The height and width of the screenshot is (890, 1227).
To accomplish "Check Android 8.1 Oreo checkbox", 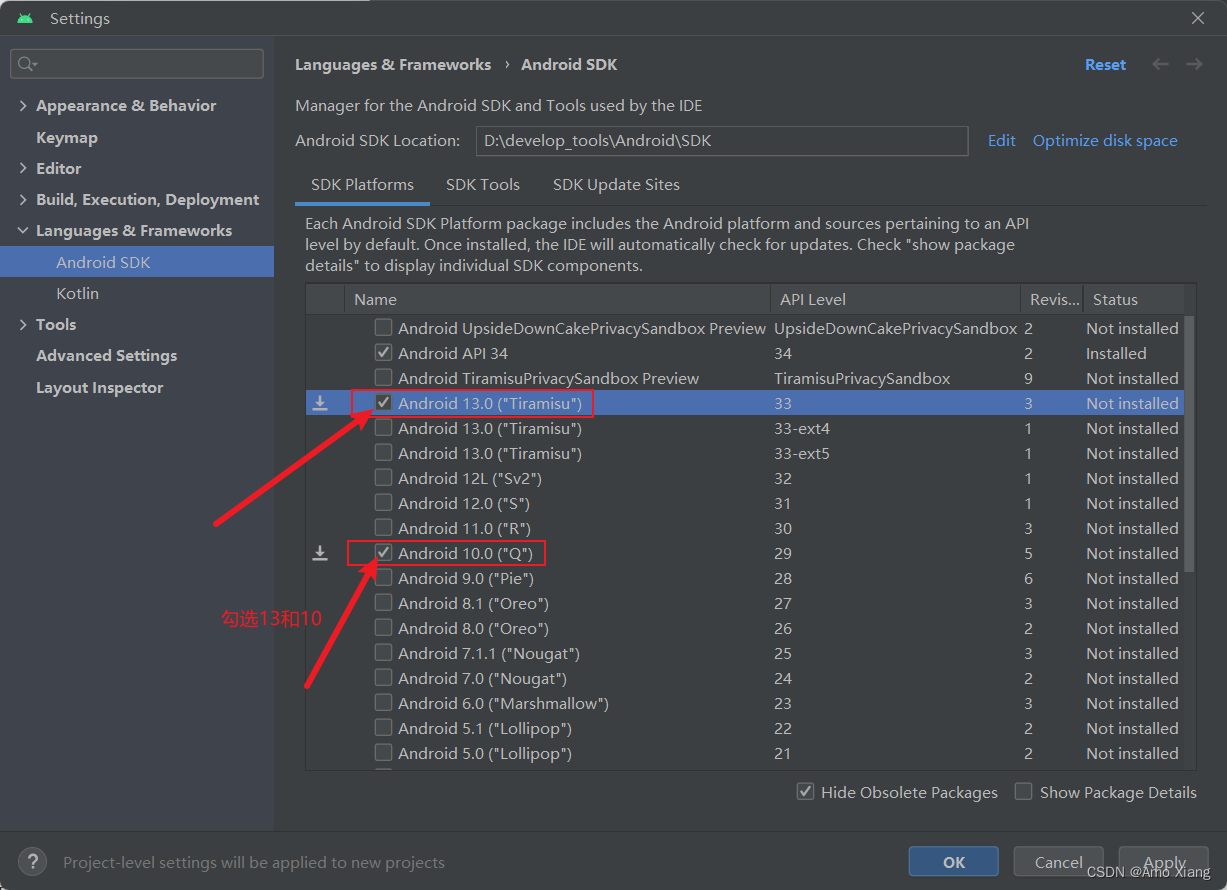I will click(x=383, y=603).
